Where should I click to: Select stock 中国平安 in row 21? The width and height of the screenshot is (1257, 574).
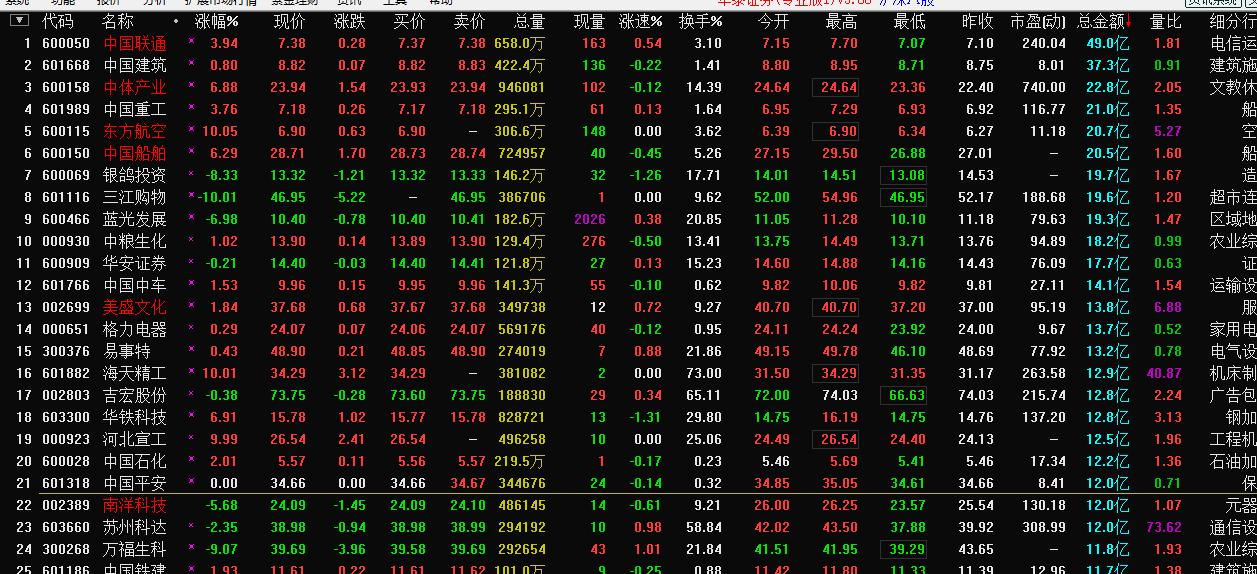[x=135, y=483]
